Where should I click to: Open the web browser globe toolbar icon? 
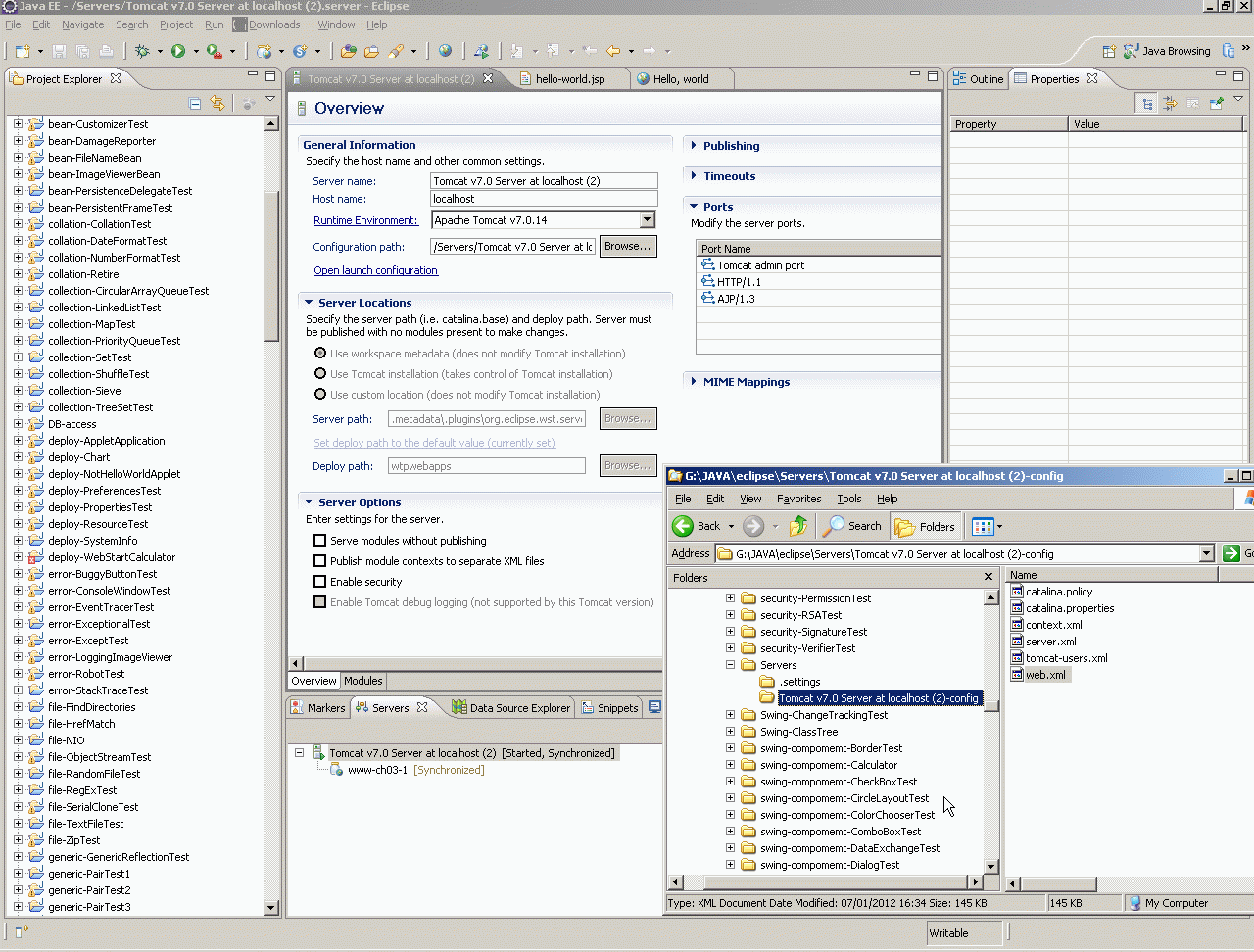tap(445, 51)
